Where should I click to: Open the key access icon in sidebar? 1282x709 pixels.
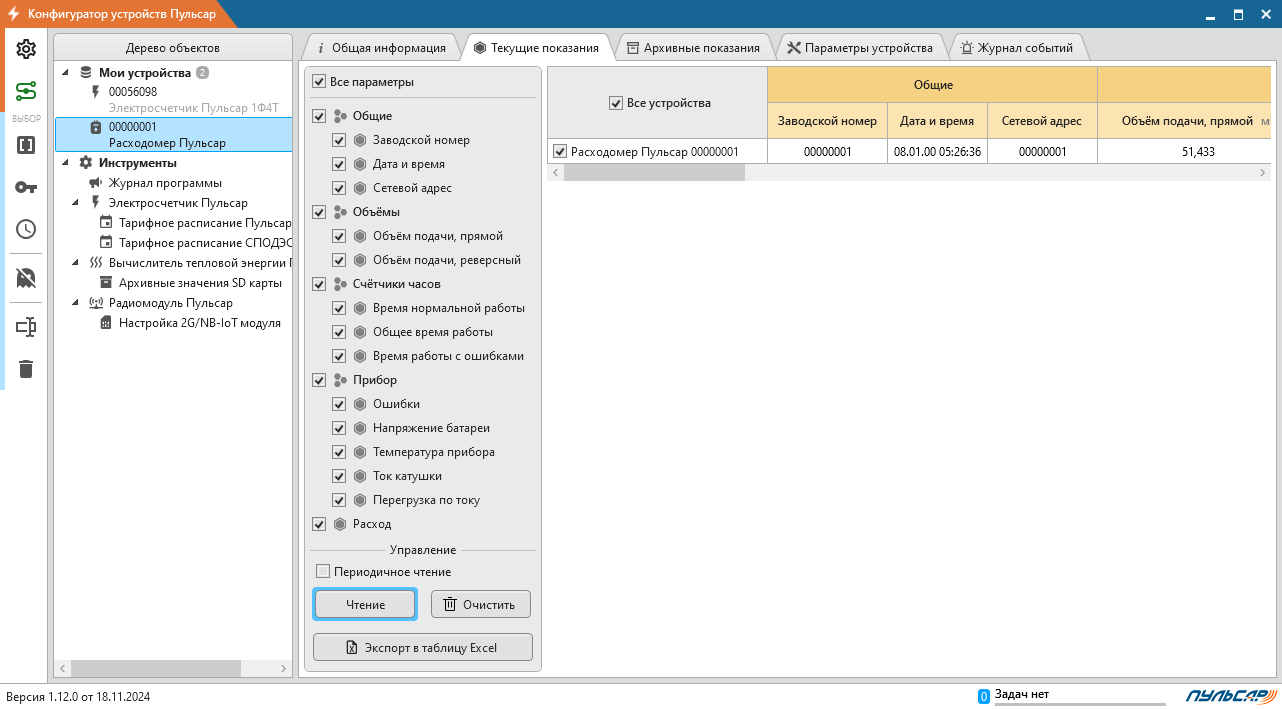pos(26,187)
